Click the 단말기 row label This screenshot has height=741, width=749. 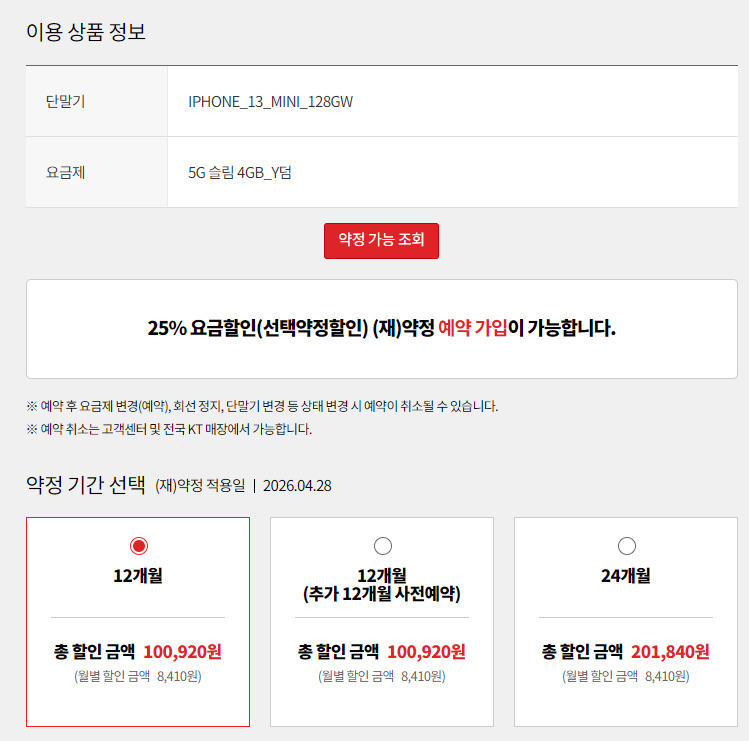tap(66, 101)
